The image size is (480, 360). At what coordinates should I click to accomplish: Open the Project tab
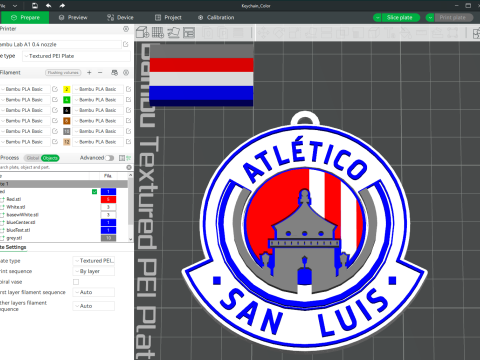(x=168, y=17)
